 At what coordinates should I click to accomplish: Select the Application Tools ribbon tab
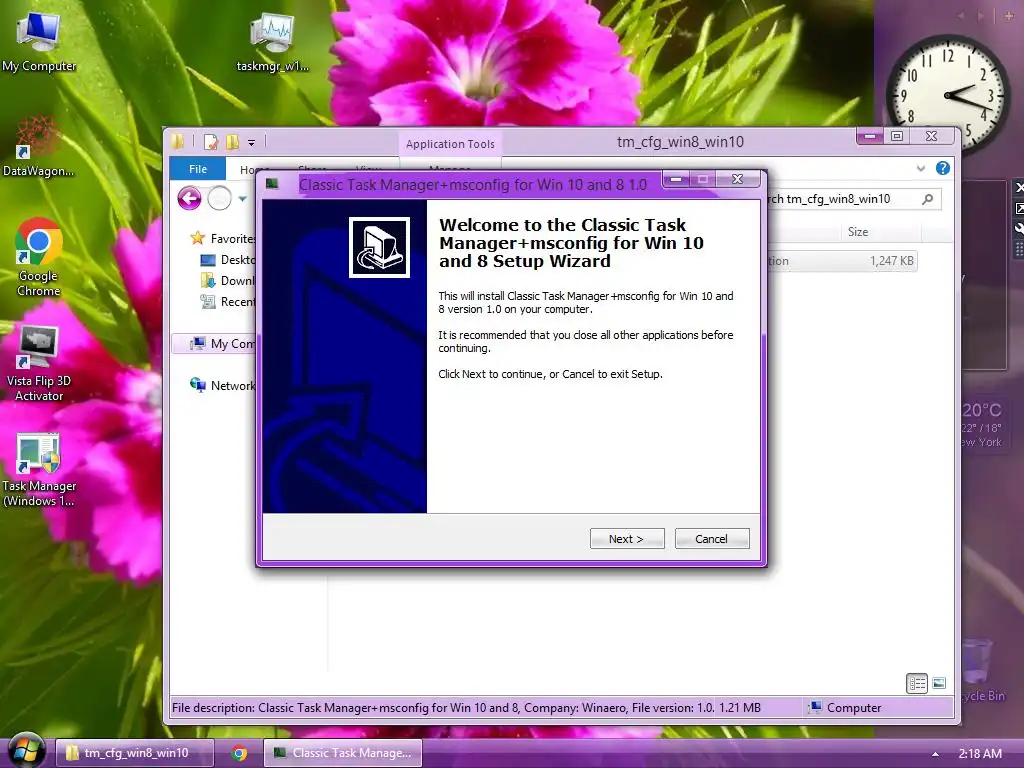pyautogui.click(x=450, y=144)
